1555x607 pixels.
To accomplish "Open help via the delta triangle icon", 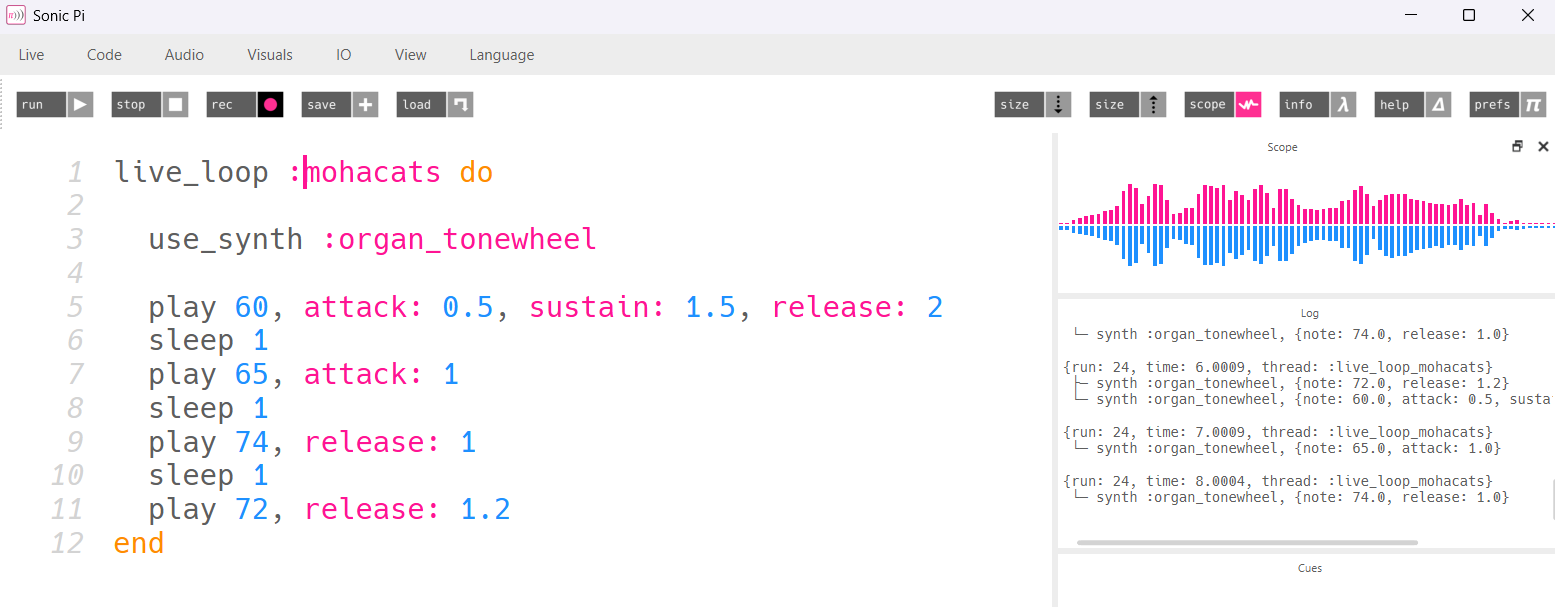I will (1436, 104).
